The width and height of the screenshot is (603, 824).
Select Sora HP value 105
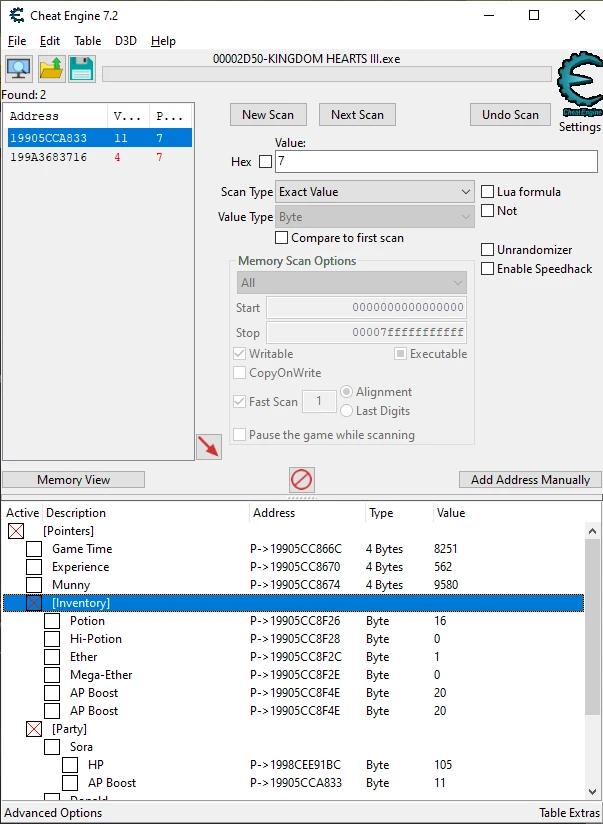443,765
